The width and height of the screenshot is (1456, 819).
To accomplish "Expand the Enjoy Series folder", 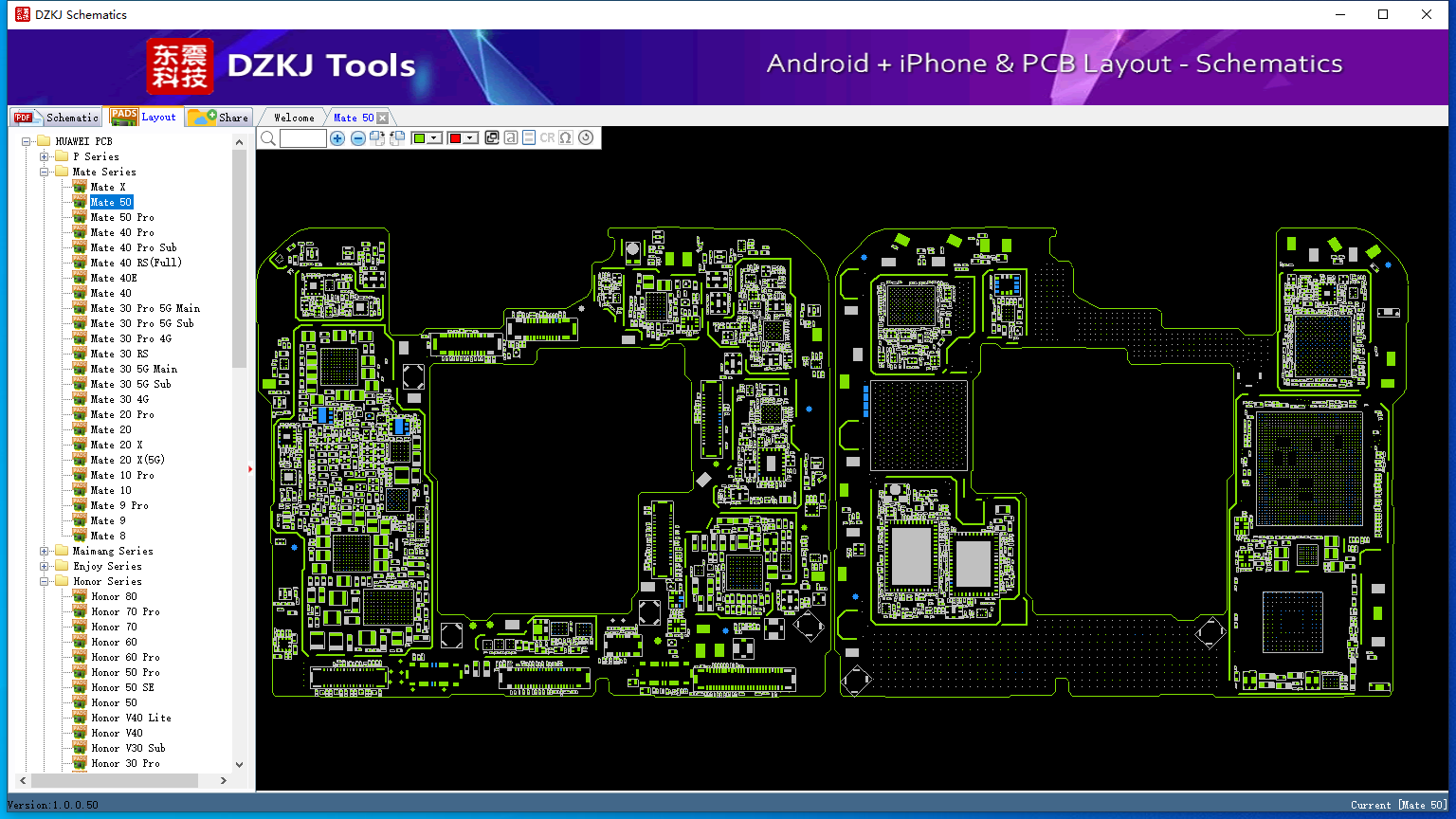I will click(x=45, y=566).
